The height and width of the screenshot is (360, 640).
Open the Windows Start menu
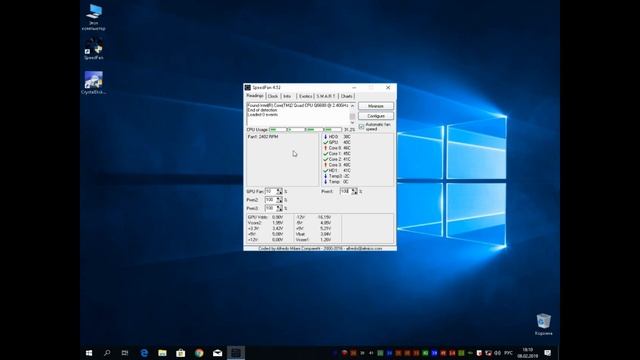[x=89, y=353]
